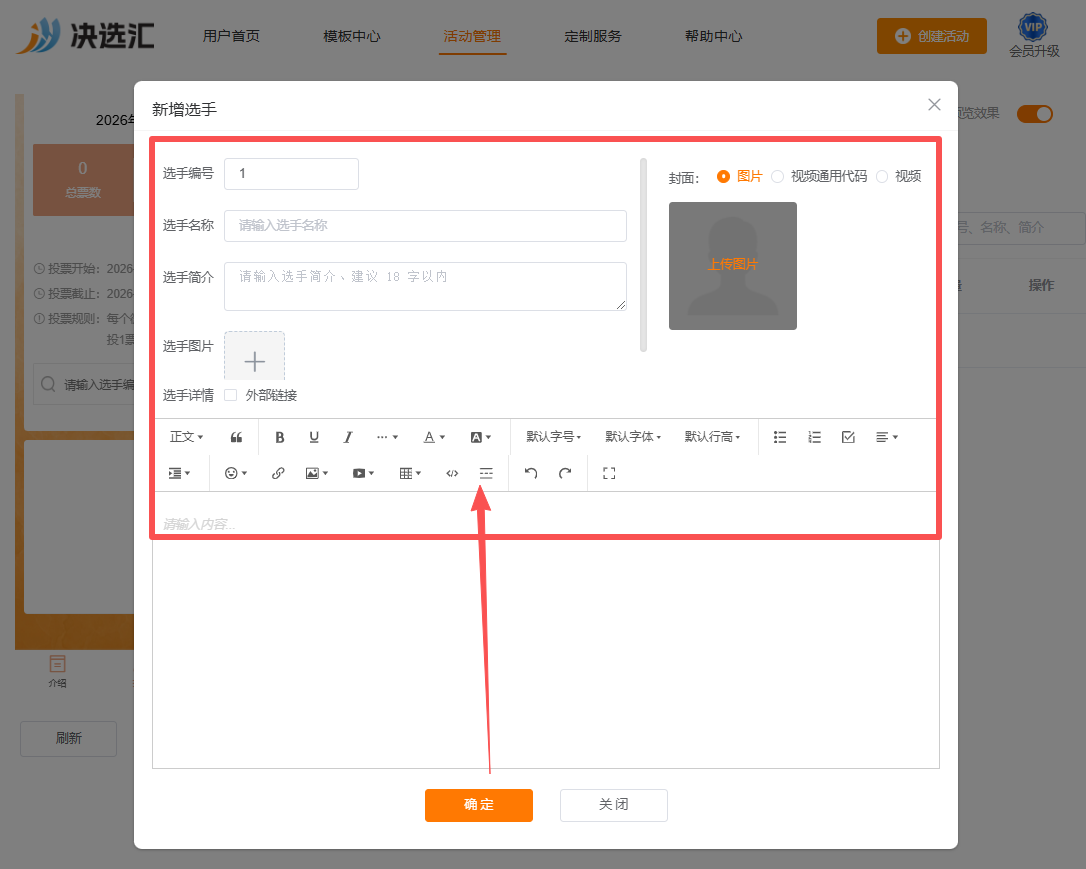Click the 介绍 icon at bottom left

(x=57, y=671)
